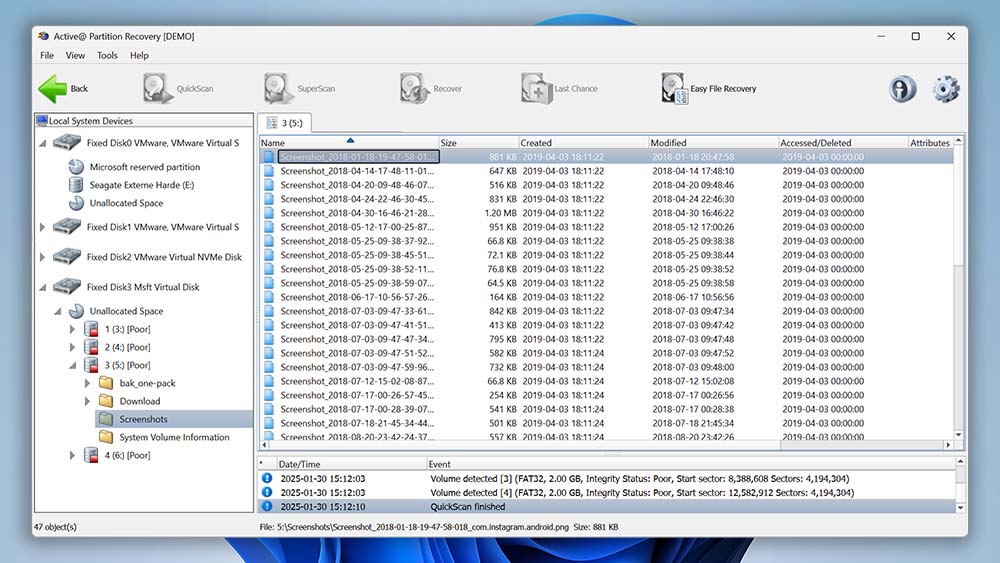Select Fixed Disk3 Msft Virtual Disk
The width and height of the screenshot is (1000, 563).
[x=143, y=287]
